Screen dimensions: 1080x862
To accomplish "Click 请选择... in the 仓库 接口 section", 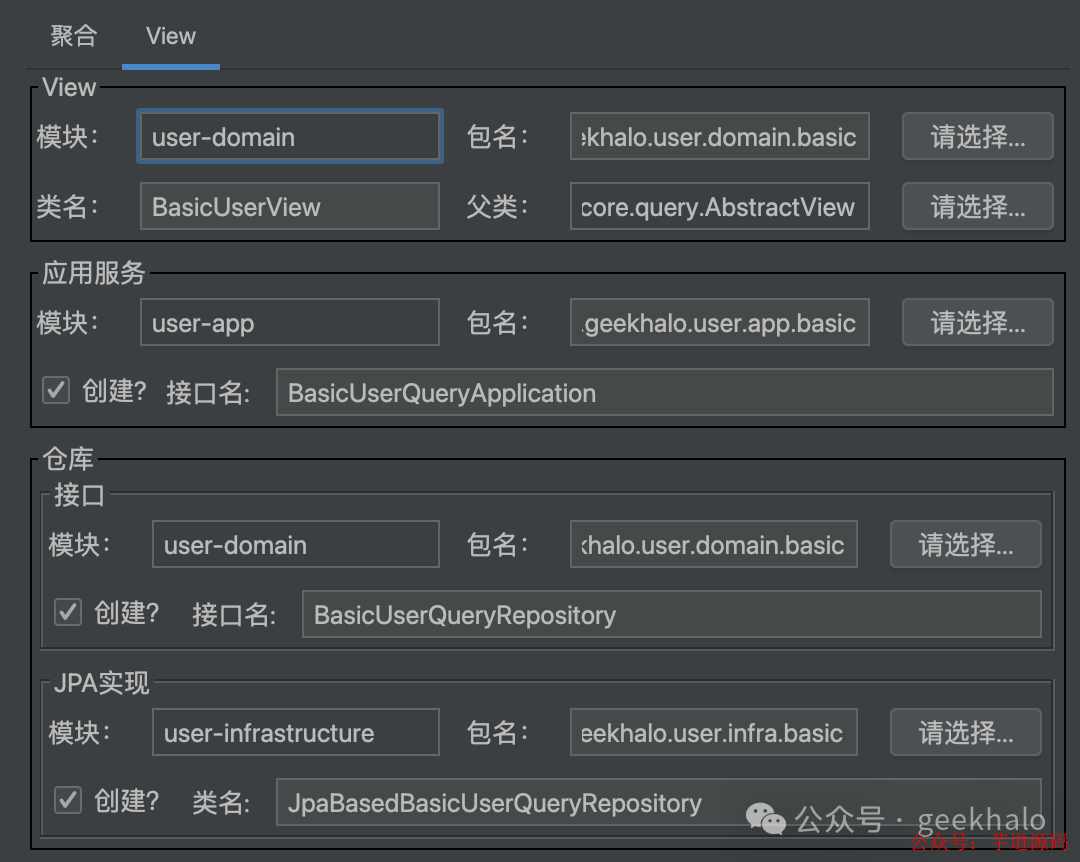I will pyautogui.click(x=966, y=544).
